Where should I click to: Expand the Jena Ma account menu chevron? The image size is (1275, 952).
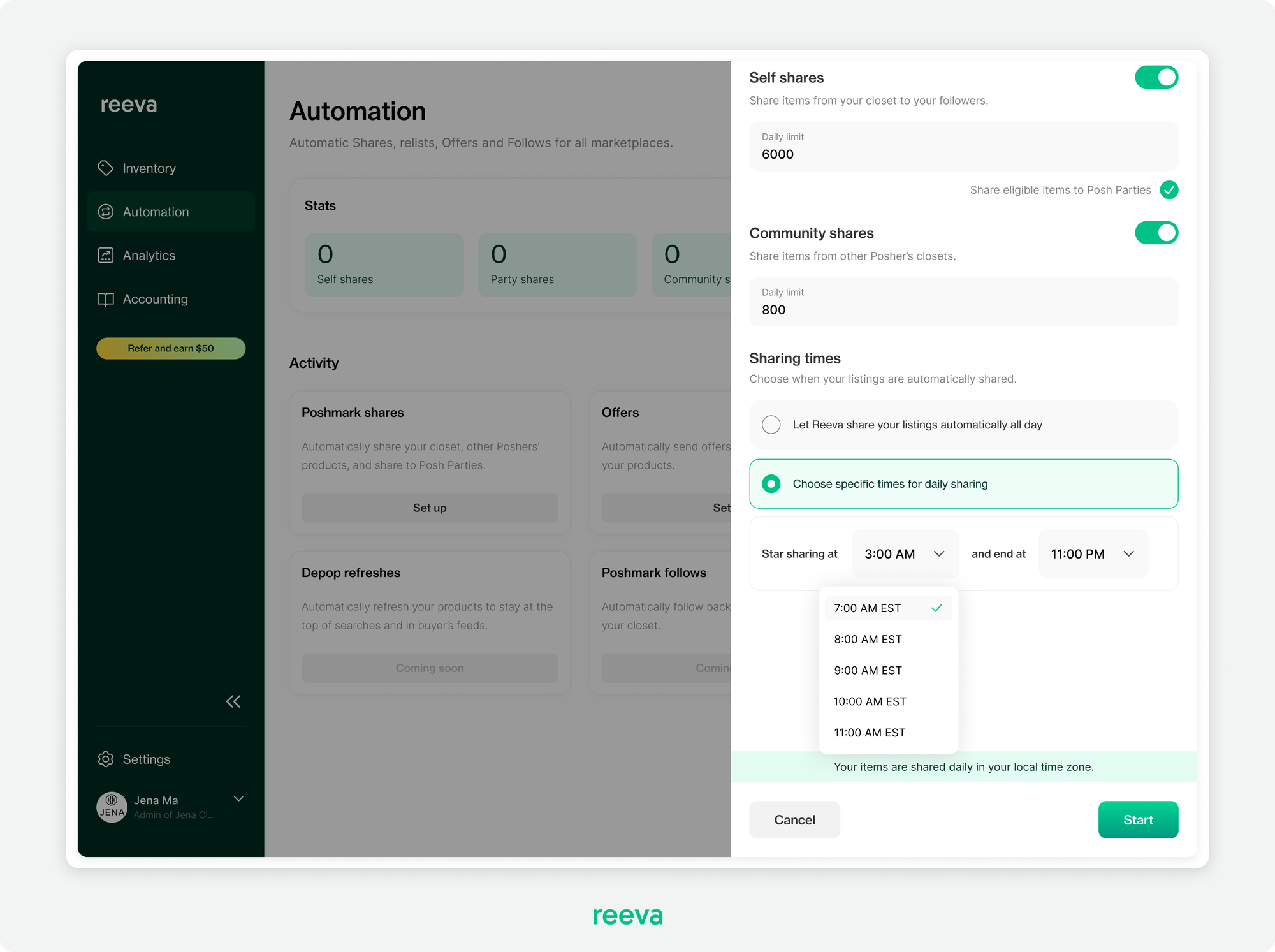coord(238,799)
